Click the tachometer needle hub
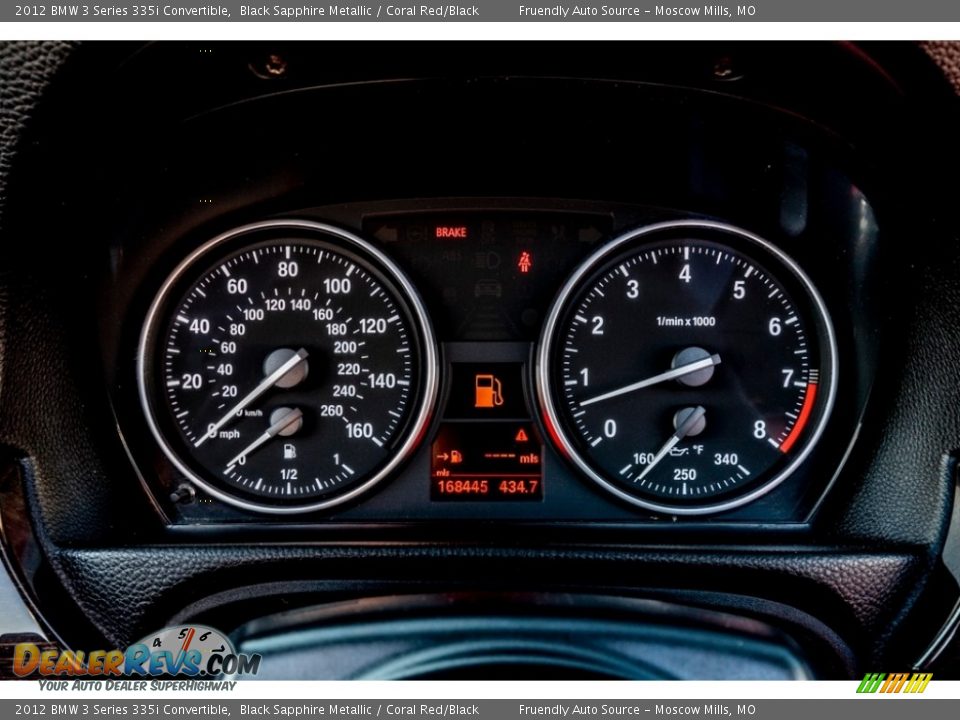 pyautogui.click(x=693, y=367)
